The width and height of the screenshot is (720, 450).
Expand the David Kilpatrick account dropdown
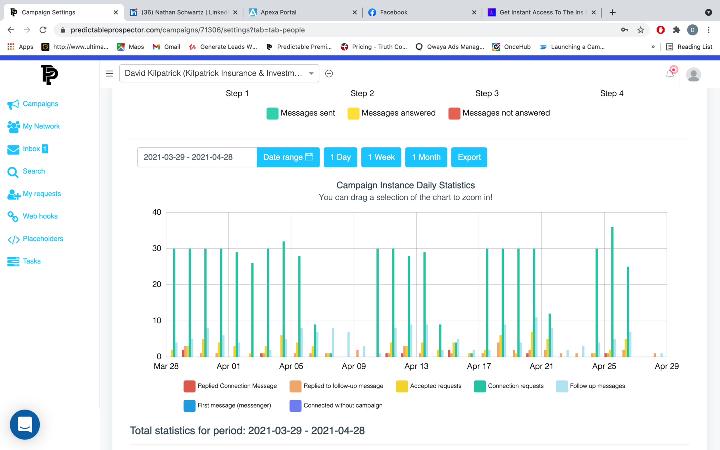point(219,73)
